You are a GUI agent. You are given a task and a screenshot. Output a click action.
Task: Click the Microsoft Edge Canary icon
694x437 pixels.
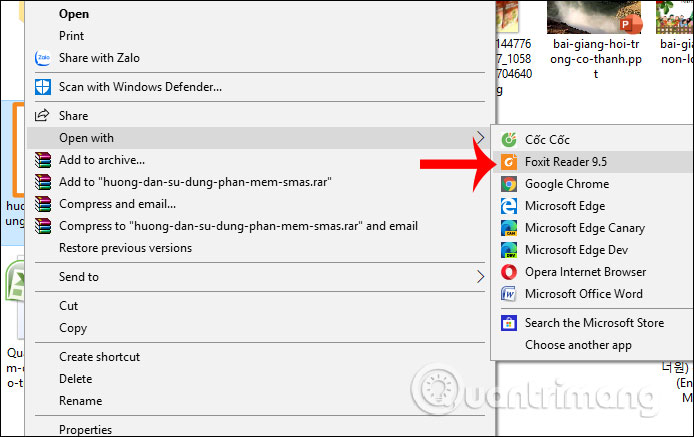509,228
